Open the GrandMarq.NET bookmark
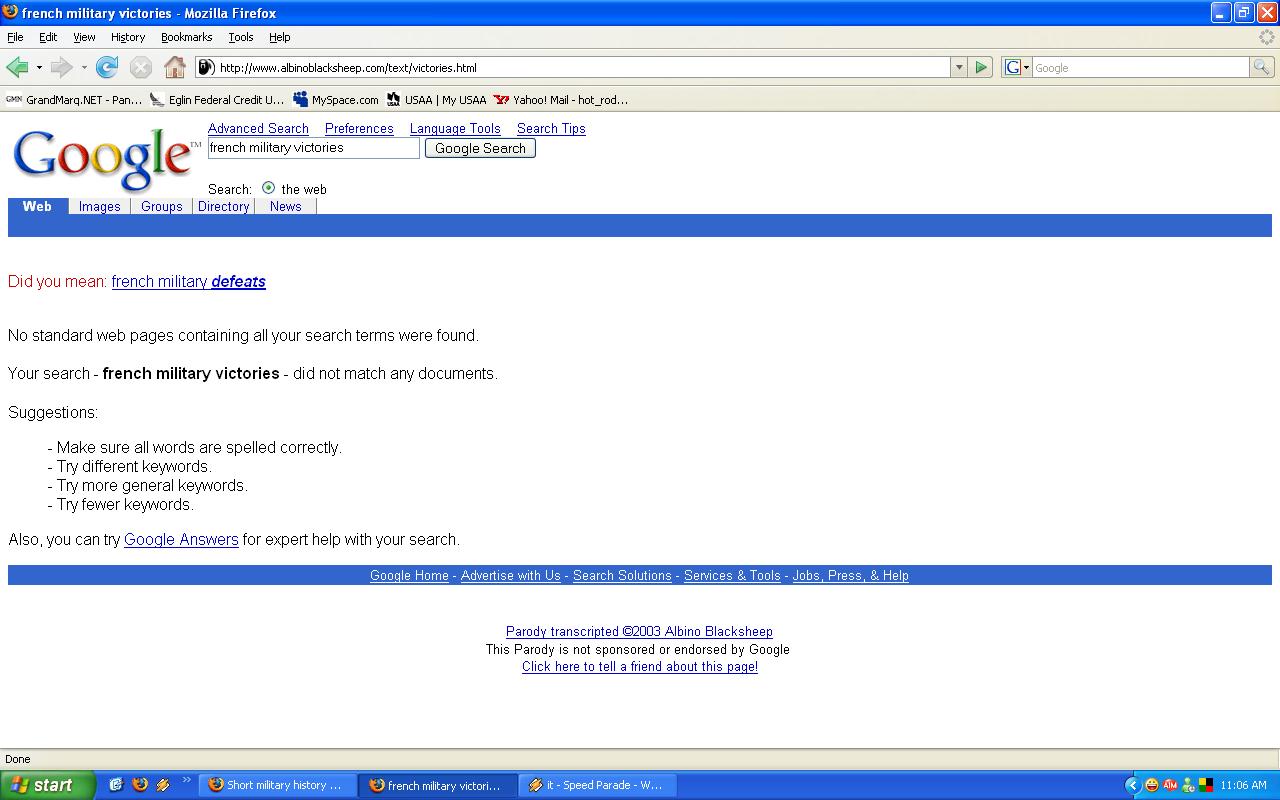This screenshot has width=1280, height=800. point(74,100)
